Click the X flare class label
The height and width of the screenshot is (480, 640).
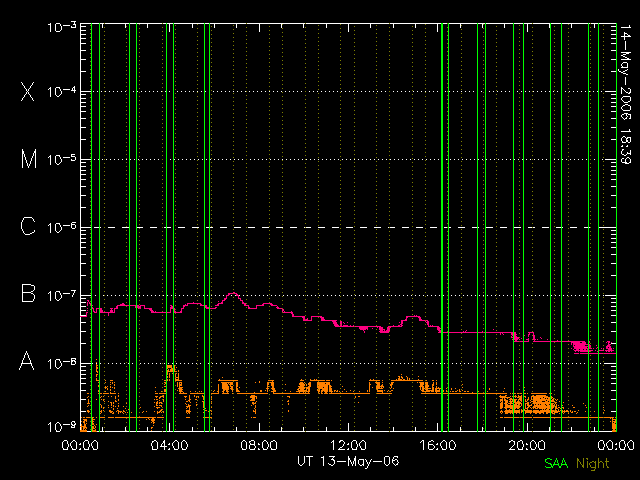point(28,91)
